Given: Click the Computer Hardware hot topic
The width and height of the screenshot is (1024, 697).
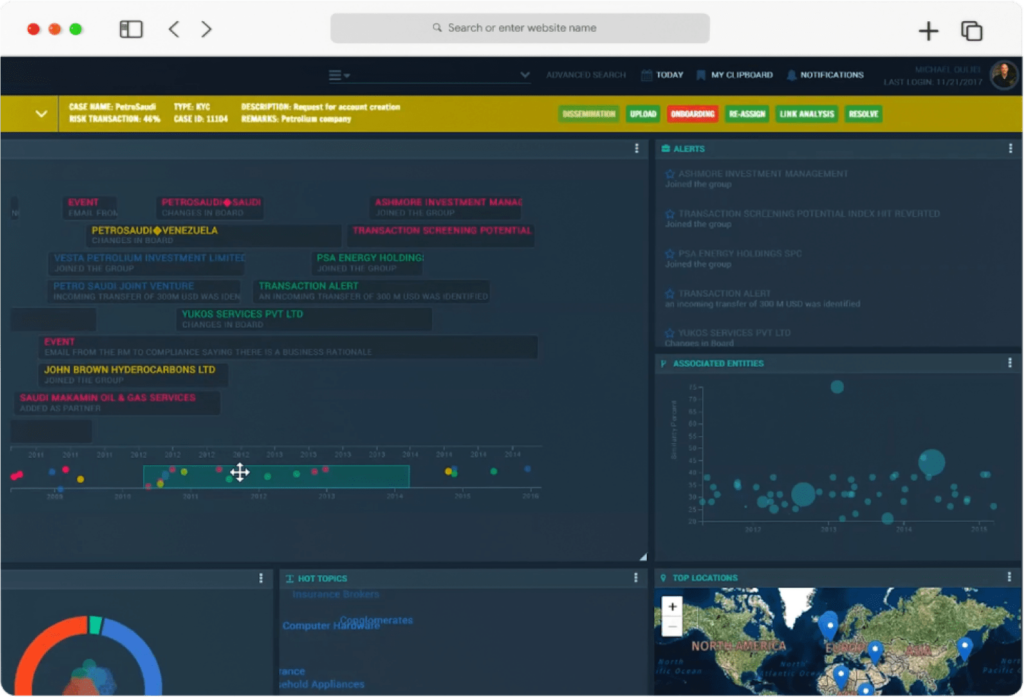Looking at the screenshot, I should pyautogui.click(x=330, y=626).
